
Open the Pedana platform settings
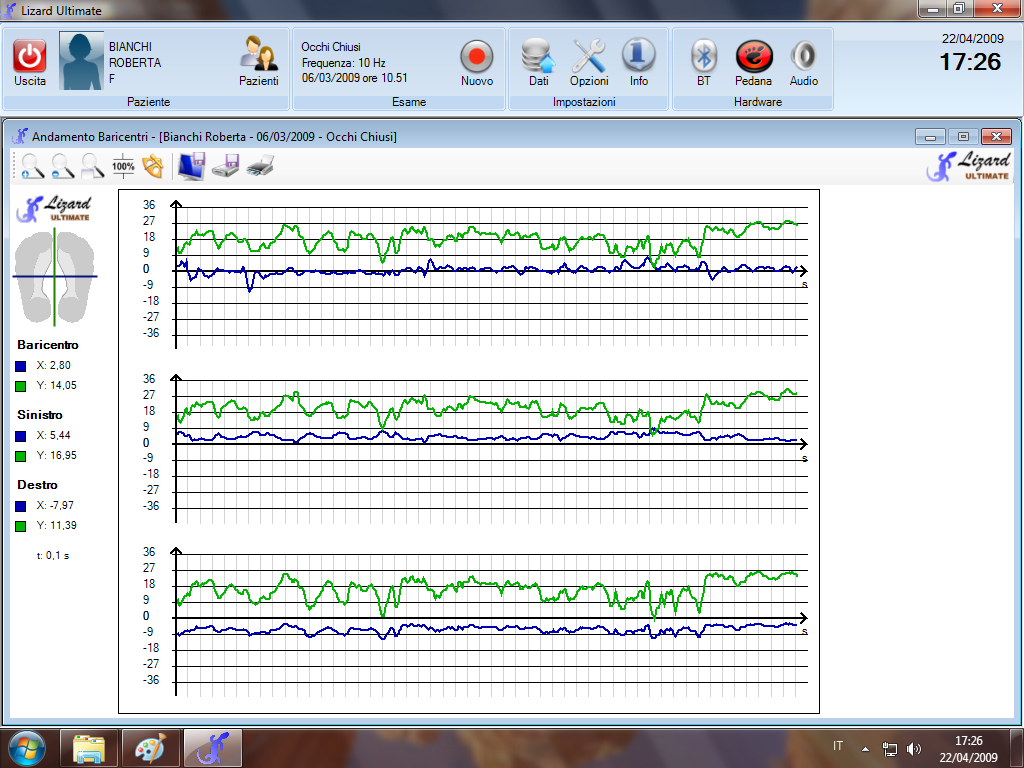tap(753, 57)
